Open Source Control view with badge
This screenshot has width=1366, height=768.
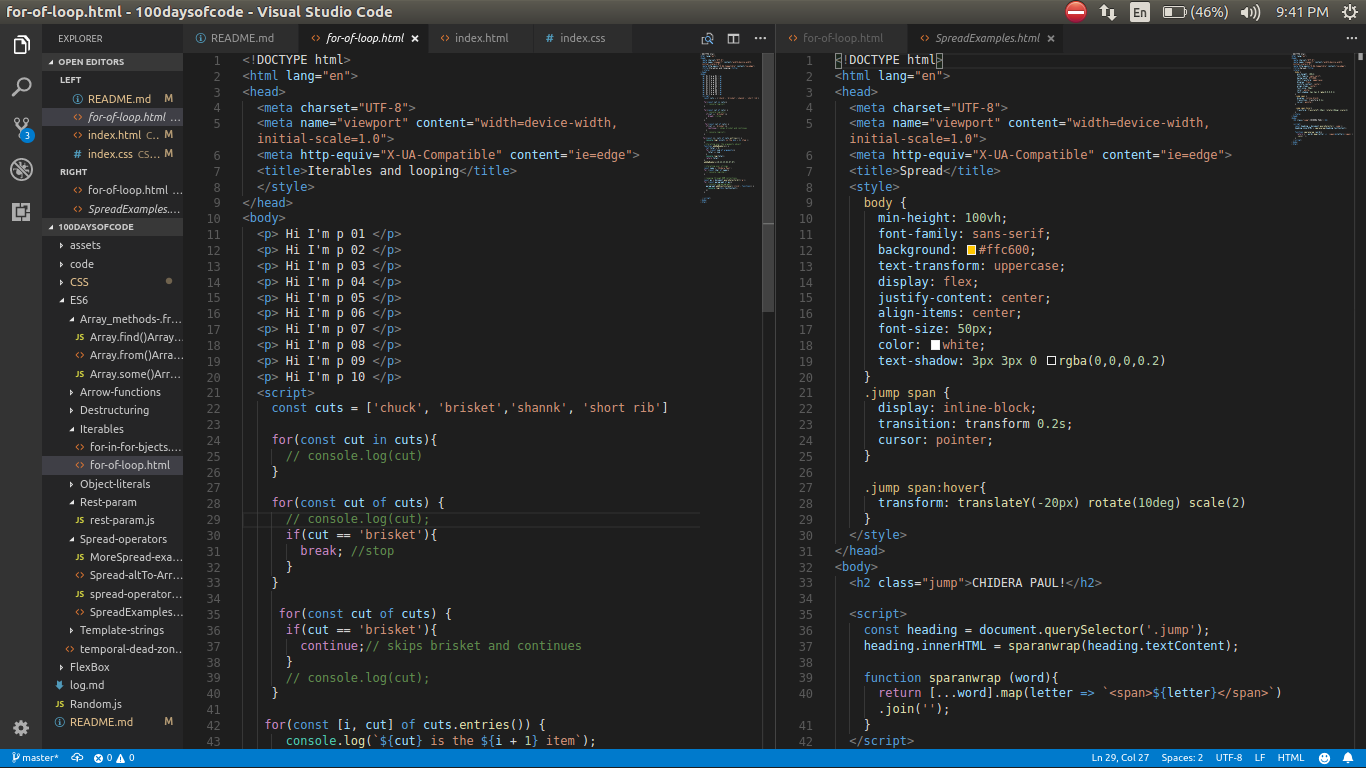tap(21, 128)
